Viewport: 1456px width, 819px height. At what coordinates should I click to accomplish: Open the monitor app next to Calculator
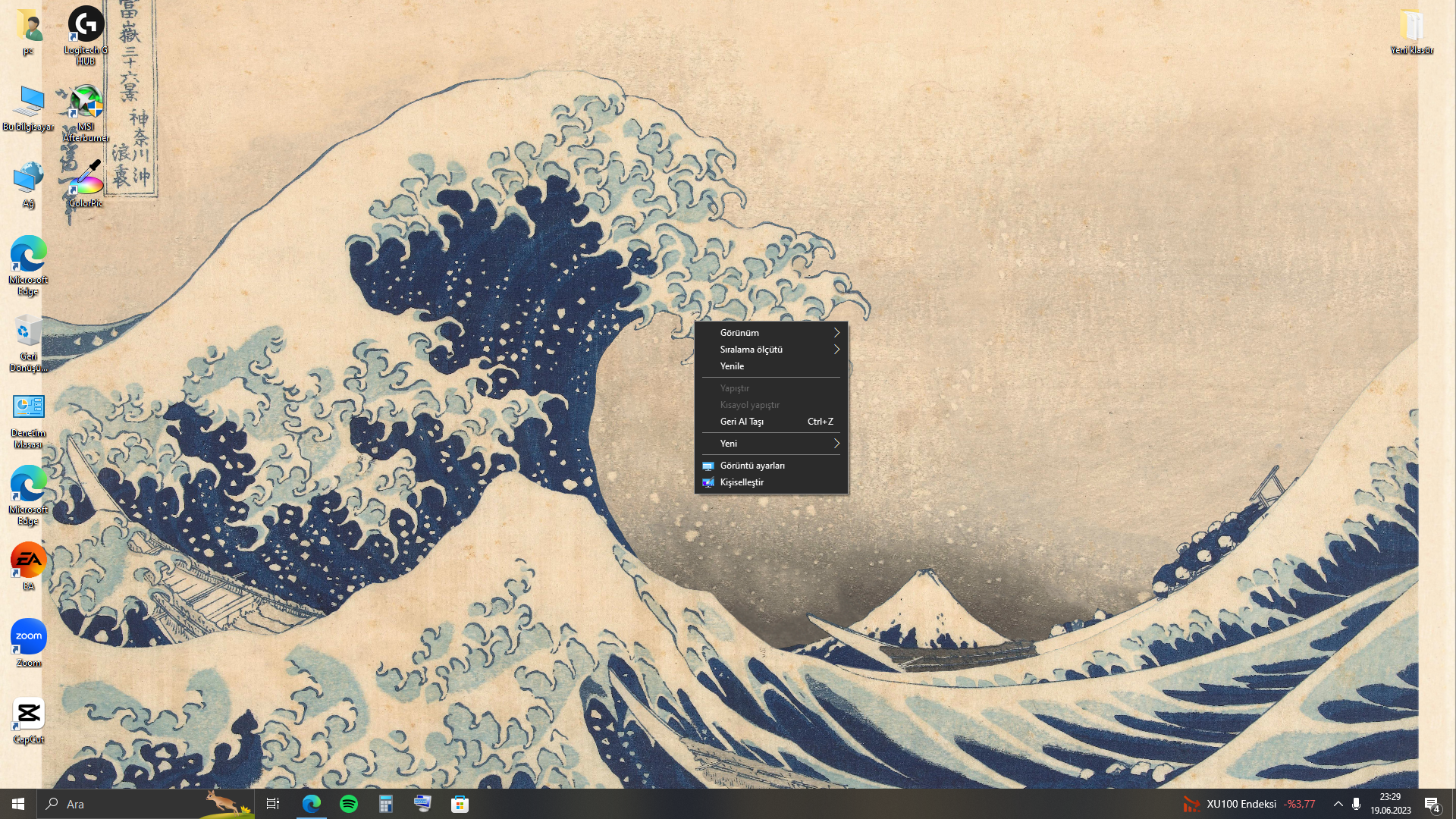tap(422, 804)
